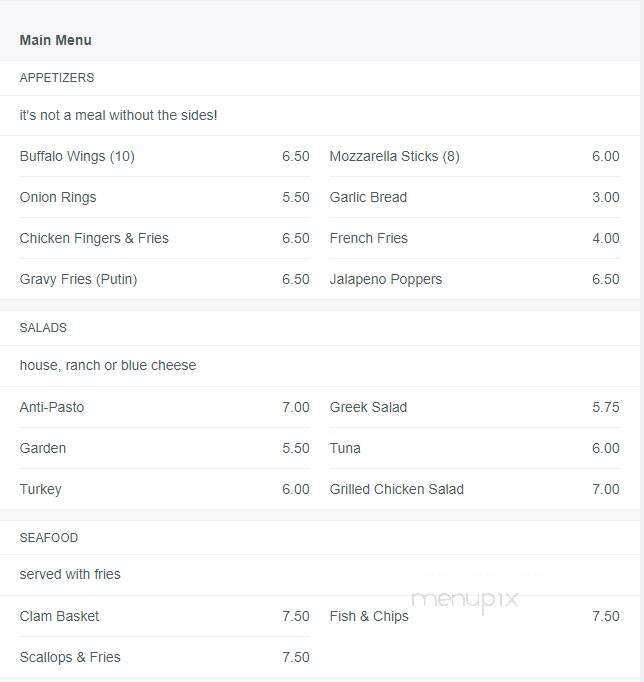Click the Anti-Pasto salad
The height and width of the screenshot is (682, 644).
coord(52,407)
